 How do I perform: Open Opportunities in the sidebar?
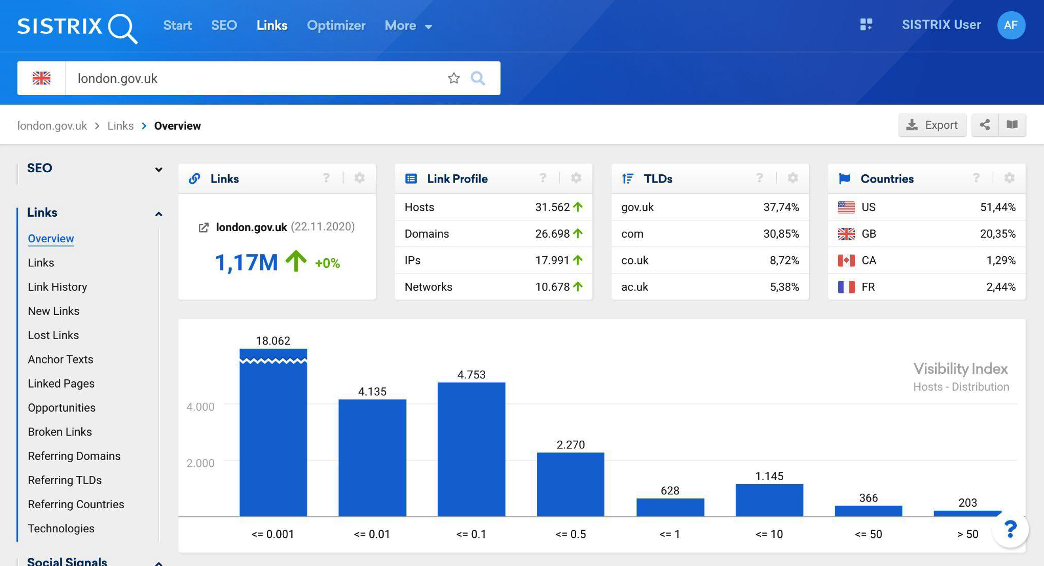tap(61, 408)
